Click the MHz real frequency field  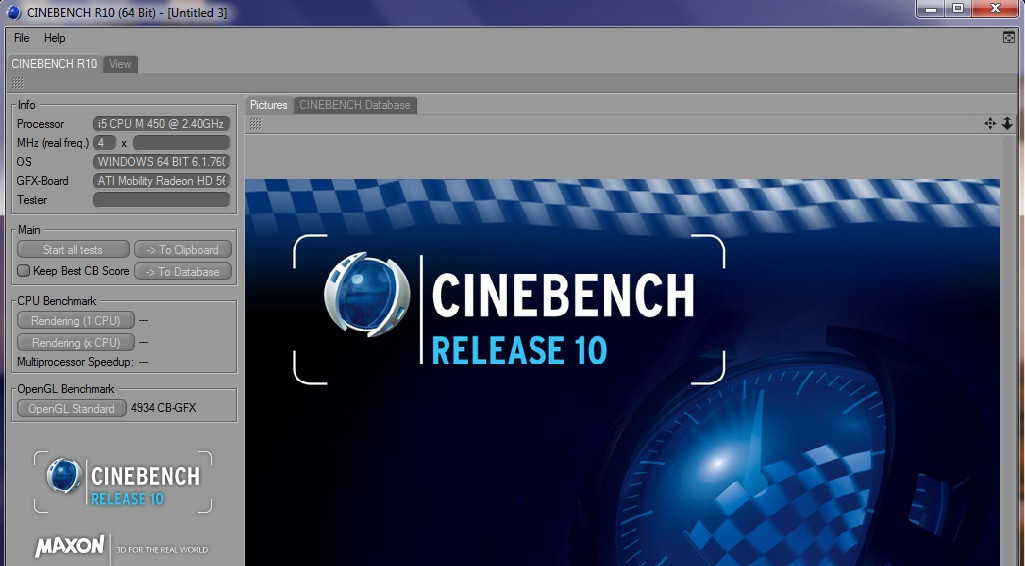click(181, 142)
